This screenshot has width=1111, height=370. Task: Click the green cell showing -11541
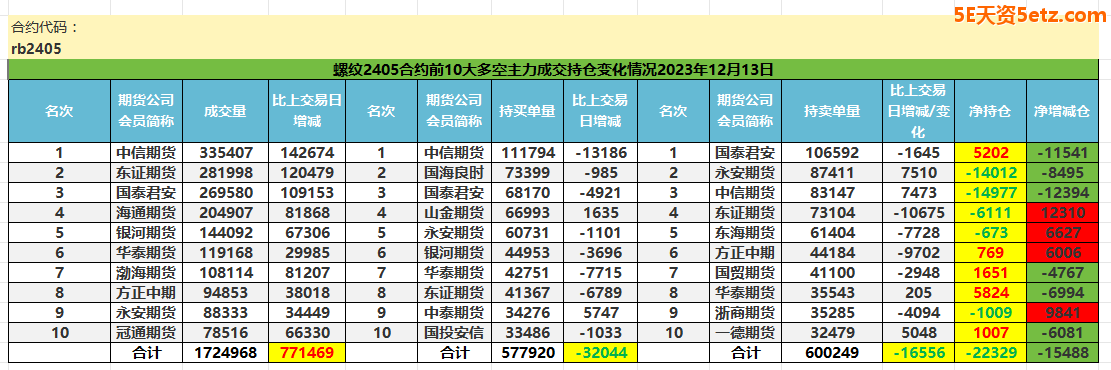(x=1061, y=152)
